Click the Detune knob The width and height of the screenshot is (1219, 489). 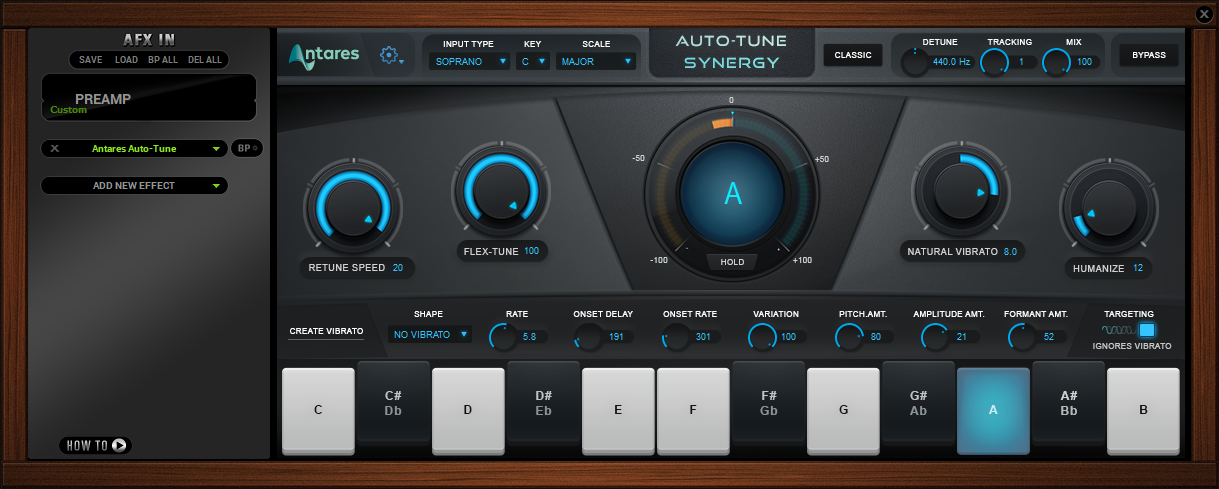tap(914, 63)
